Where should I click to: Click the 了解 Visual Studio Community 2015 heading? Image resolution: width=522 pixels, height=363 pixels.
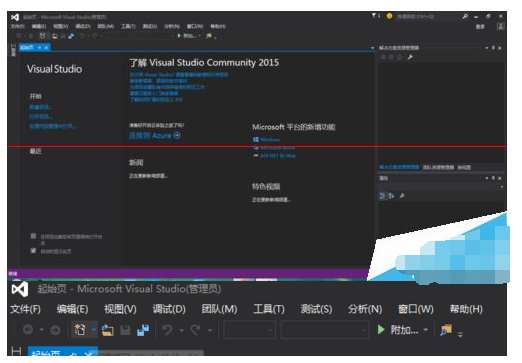[x=204, y=62]
